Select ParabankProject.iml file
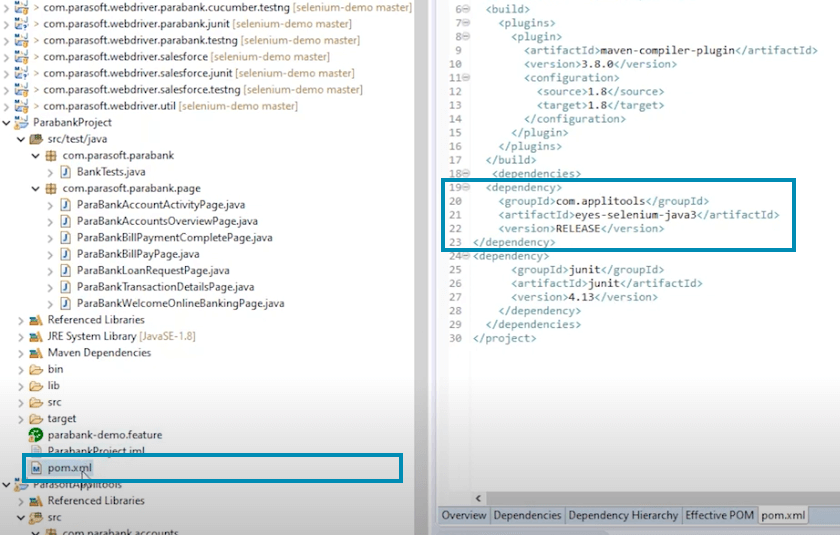Image resolution: width=840 pixels, height=535 pixels. [96, 452]
